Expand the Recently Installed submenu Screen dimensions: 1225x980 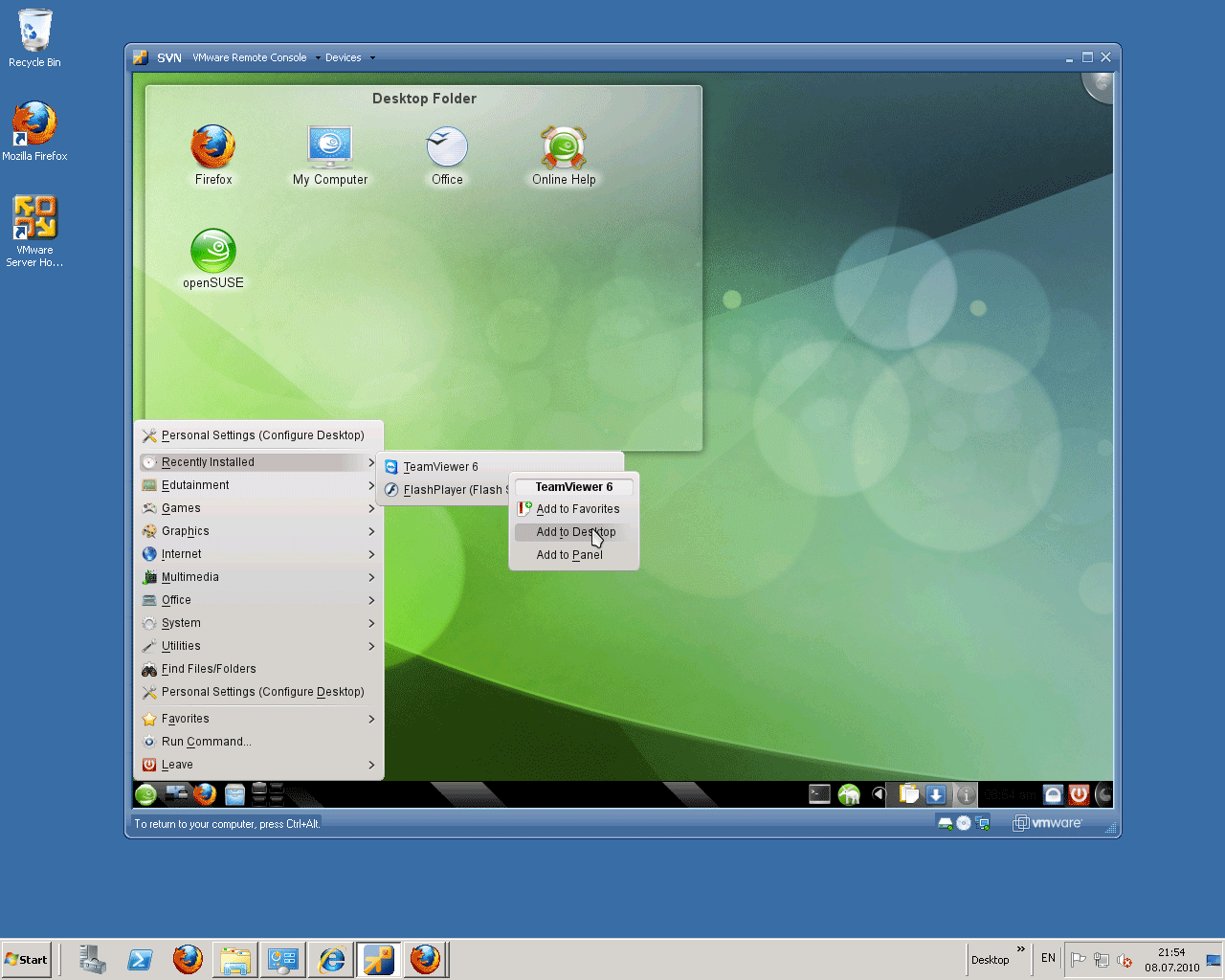(x=259, y=462)
